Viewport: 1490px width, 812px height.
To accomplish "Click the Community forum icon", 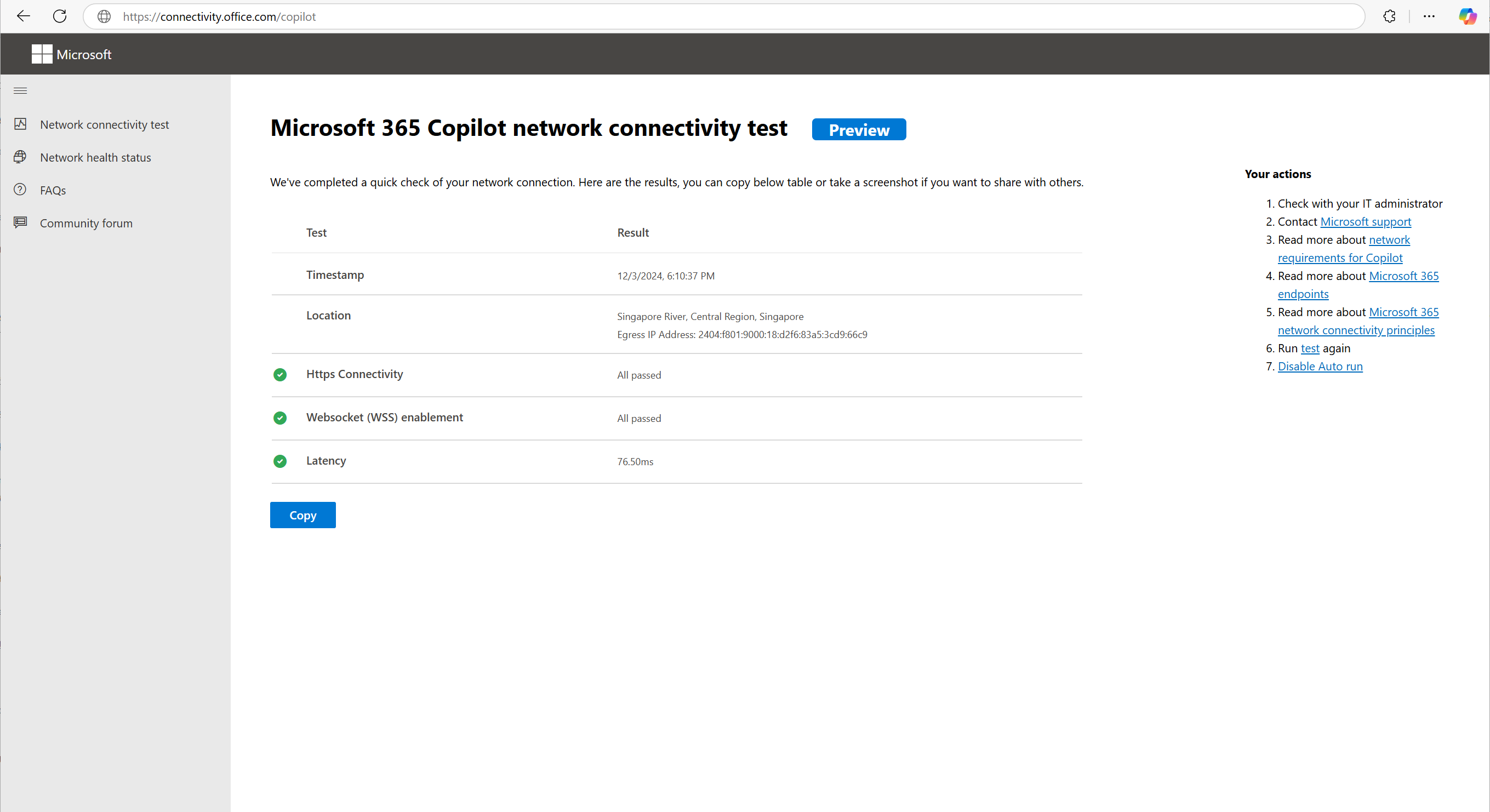I will (21, 222).
